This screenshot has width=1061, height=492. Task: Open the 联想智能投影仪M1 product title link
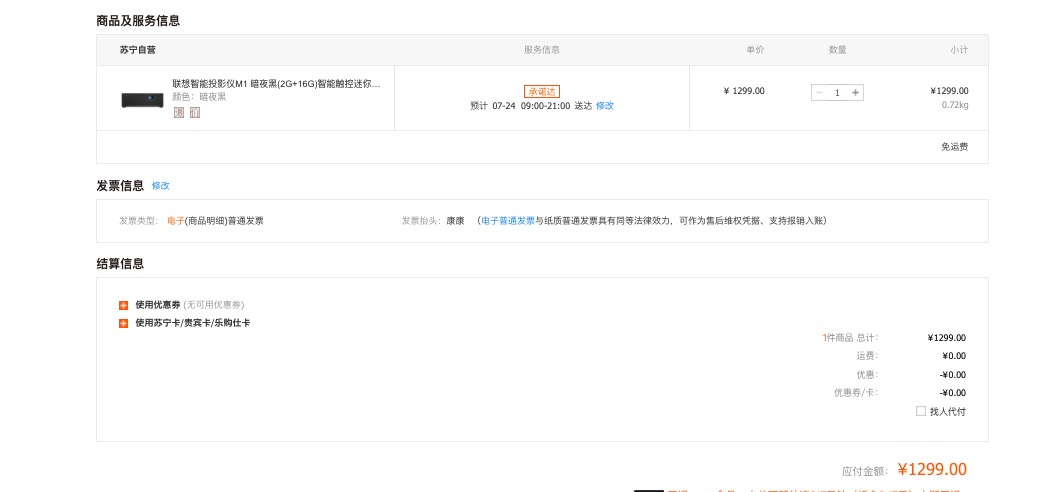coord(276,84)
